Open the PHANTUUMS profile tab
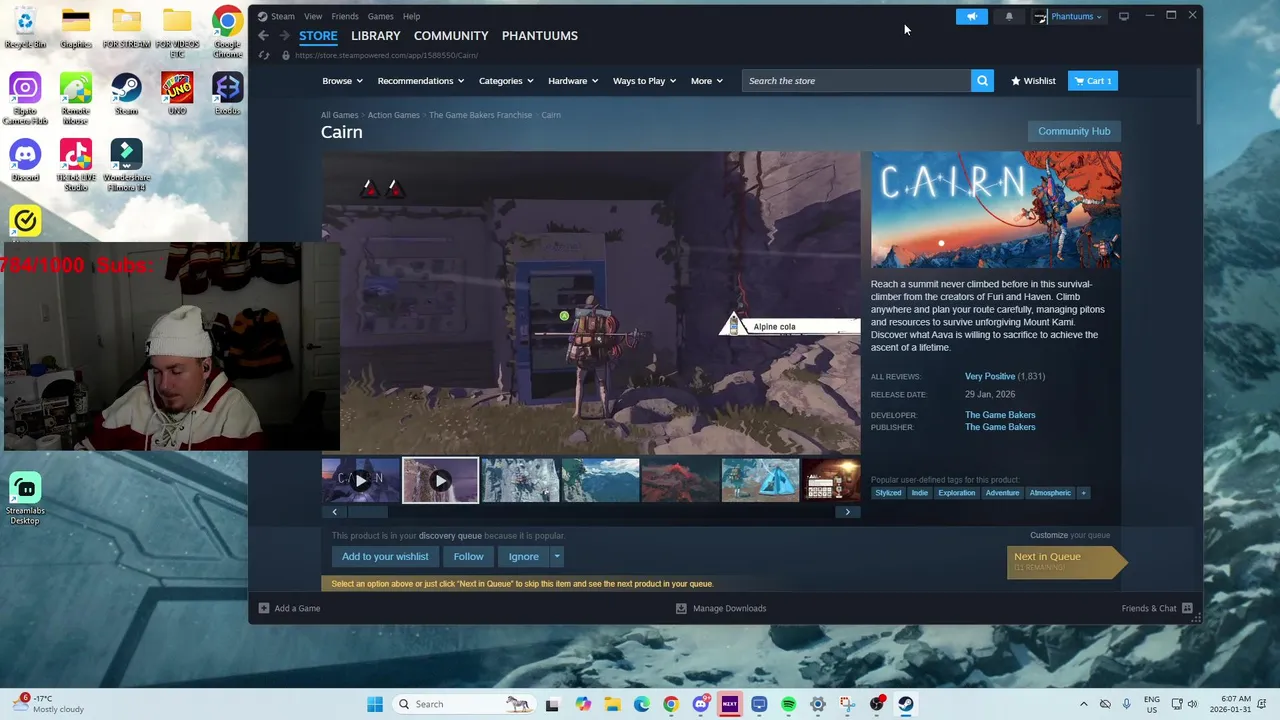This screenshot has height=720, width=1280. coord(539,36)
